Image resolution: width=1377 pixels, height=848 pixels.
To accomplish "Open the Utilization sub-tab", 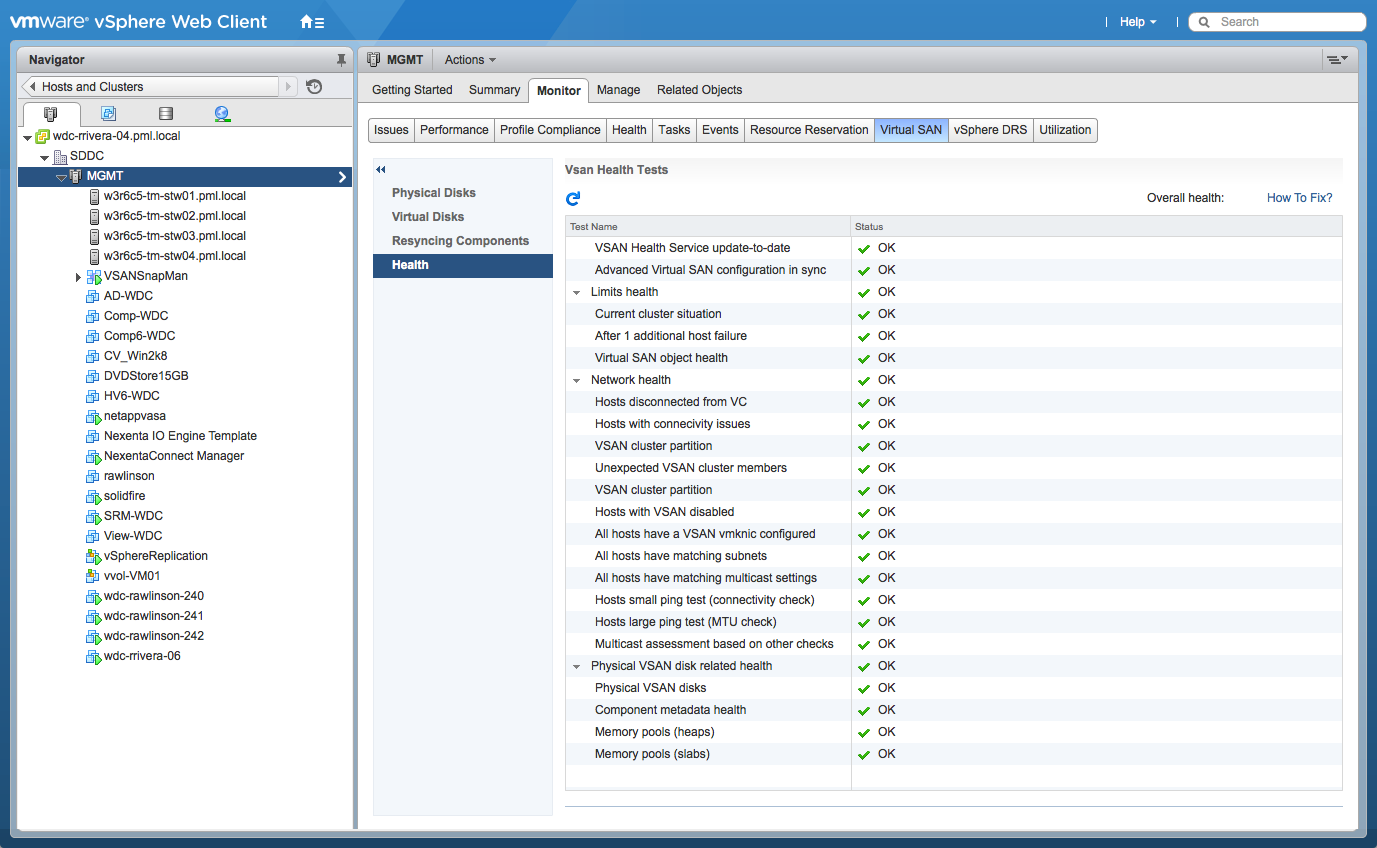I will click(x=1065, y=130).
